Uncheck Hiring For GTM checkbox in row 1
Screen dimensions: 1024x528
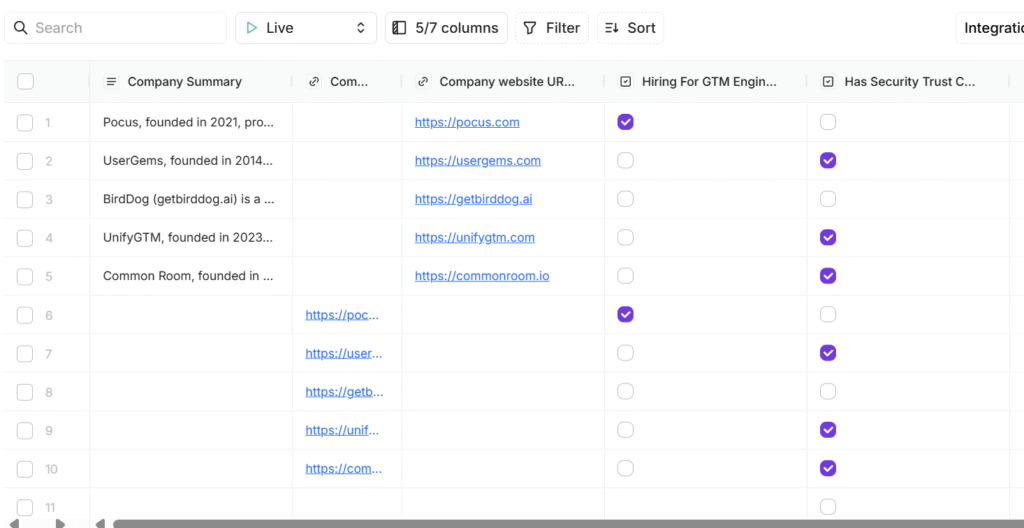pyautogui.click(x=625, y=122)
